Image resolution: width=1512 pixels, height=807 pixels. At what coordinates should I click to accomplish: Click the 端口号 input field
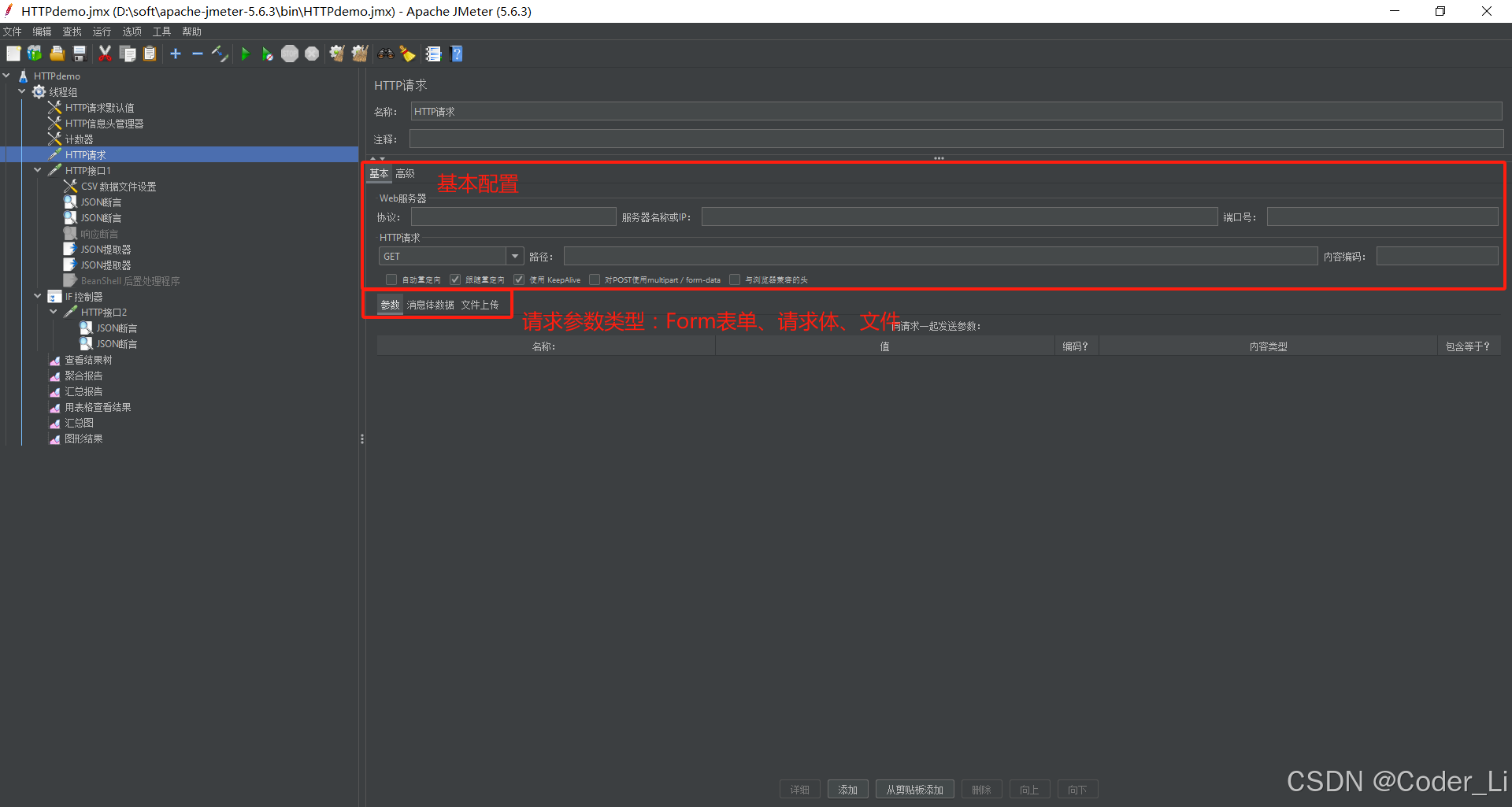pyautogui.click(x=1382, y=217)
